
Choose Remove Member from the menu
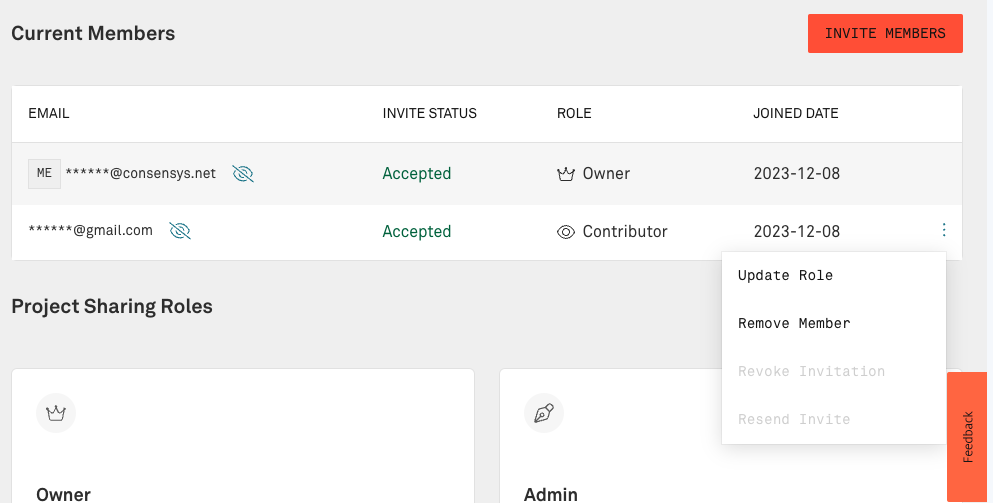tap(794, 324)
